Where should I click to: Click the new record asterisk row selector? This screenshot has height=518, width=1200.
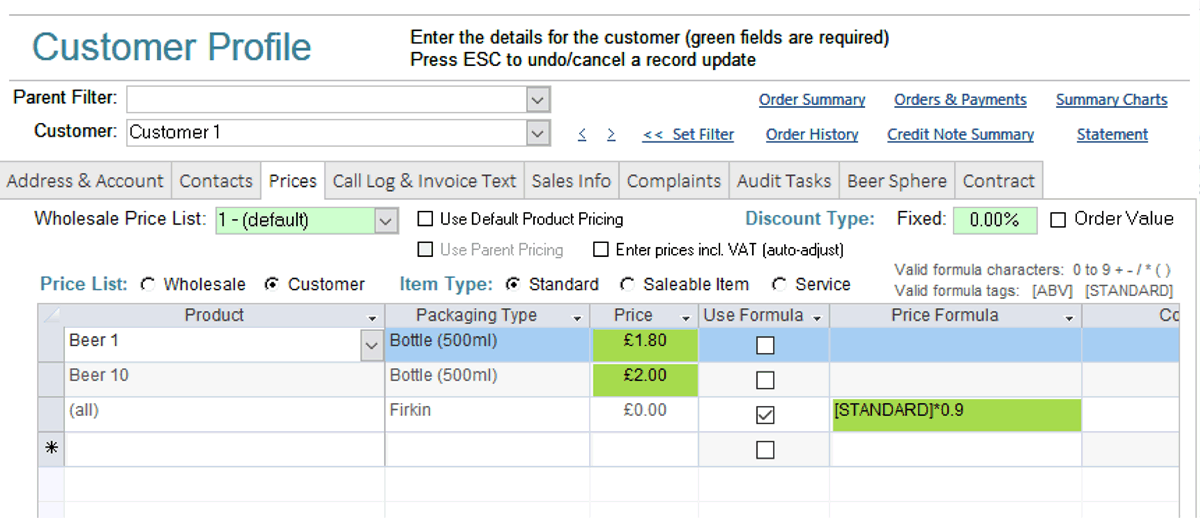pos(51,450)
